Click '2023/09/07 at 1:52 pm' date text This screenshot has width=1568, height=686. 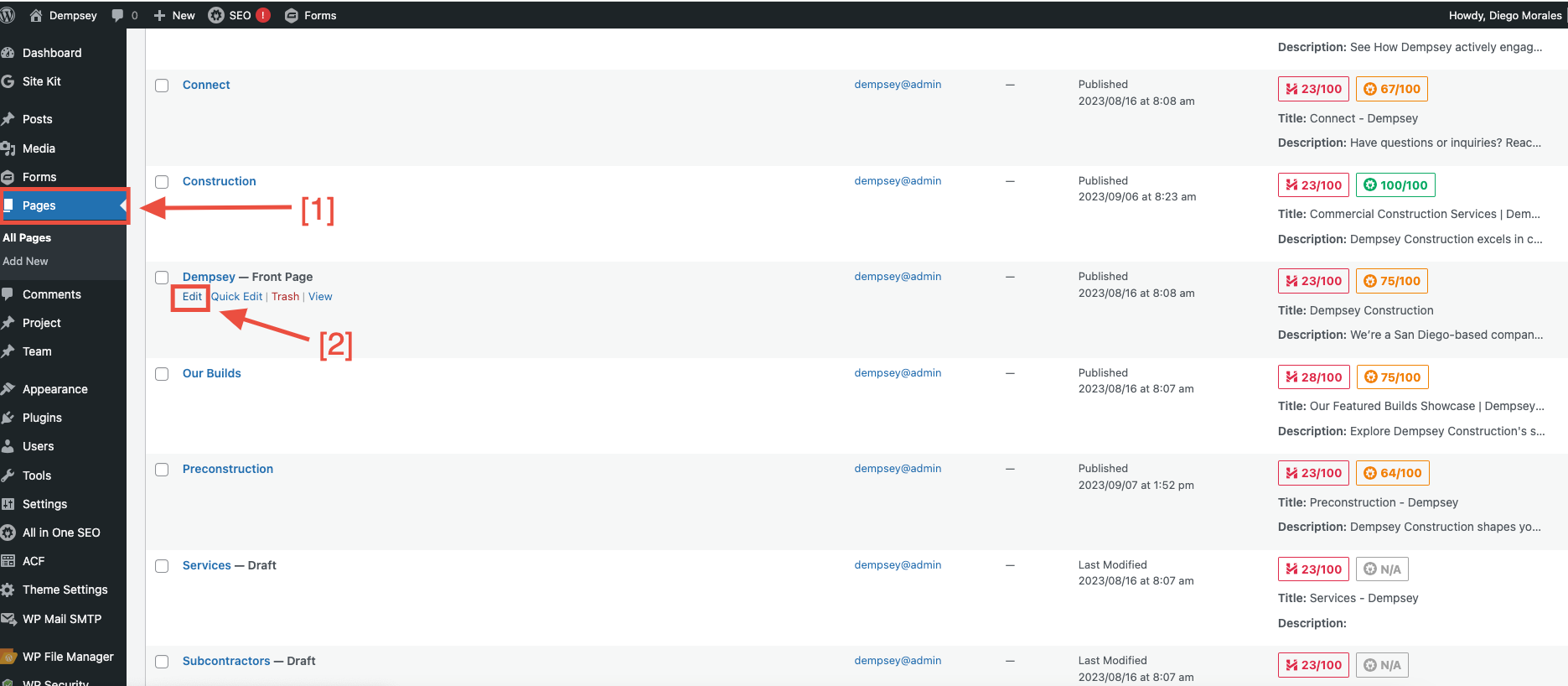click(x=1136, y=485)
